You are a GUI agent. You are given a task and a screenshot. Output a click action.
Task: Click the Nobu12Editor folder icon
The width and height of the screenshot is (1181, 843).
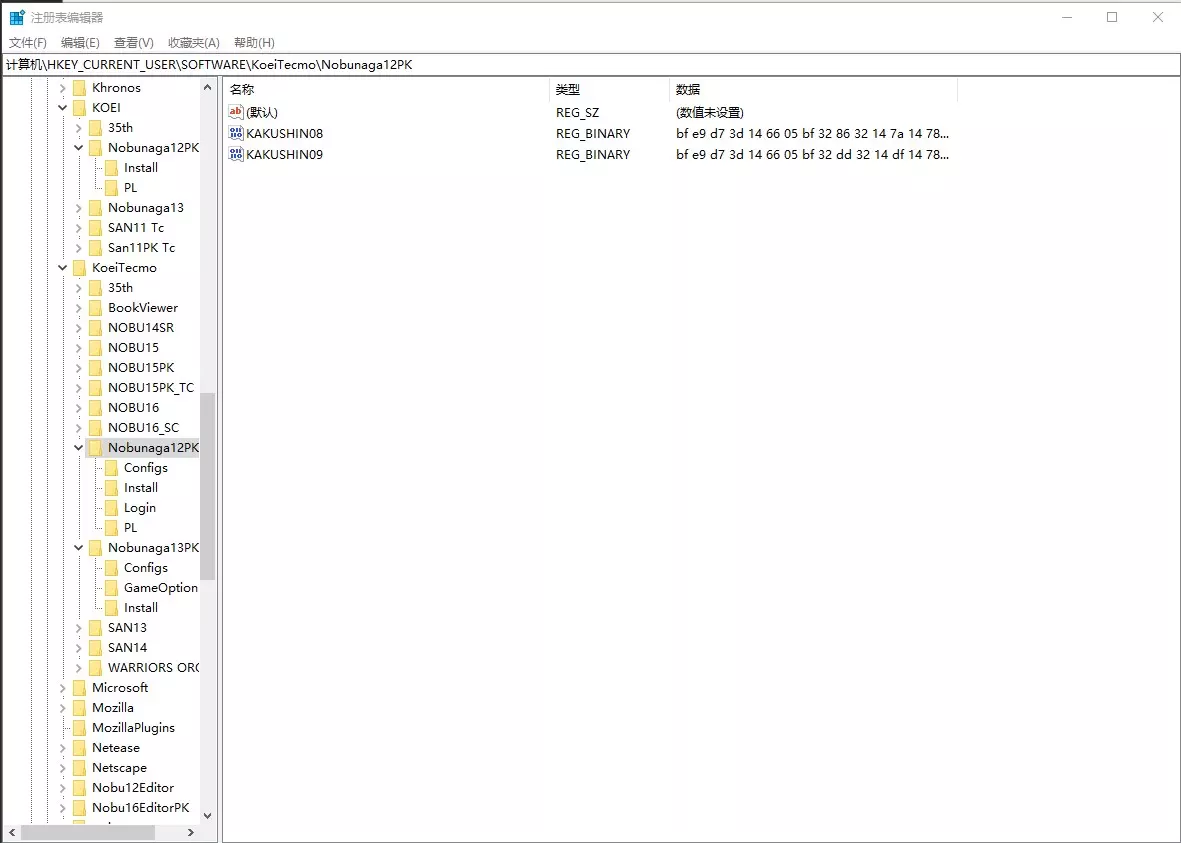pos(79,788)
